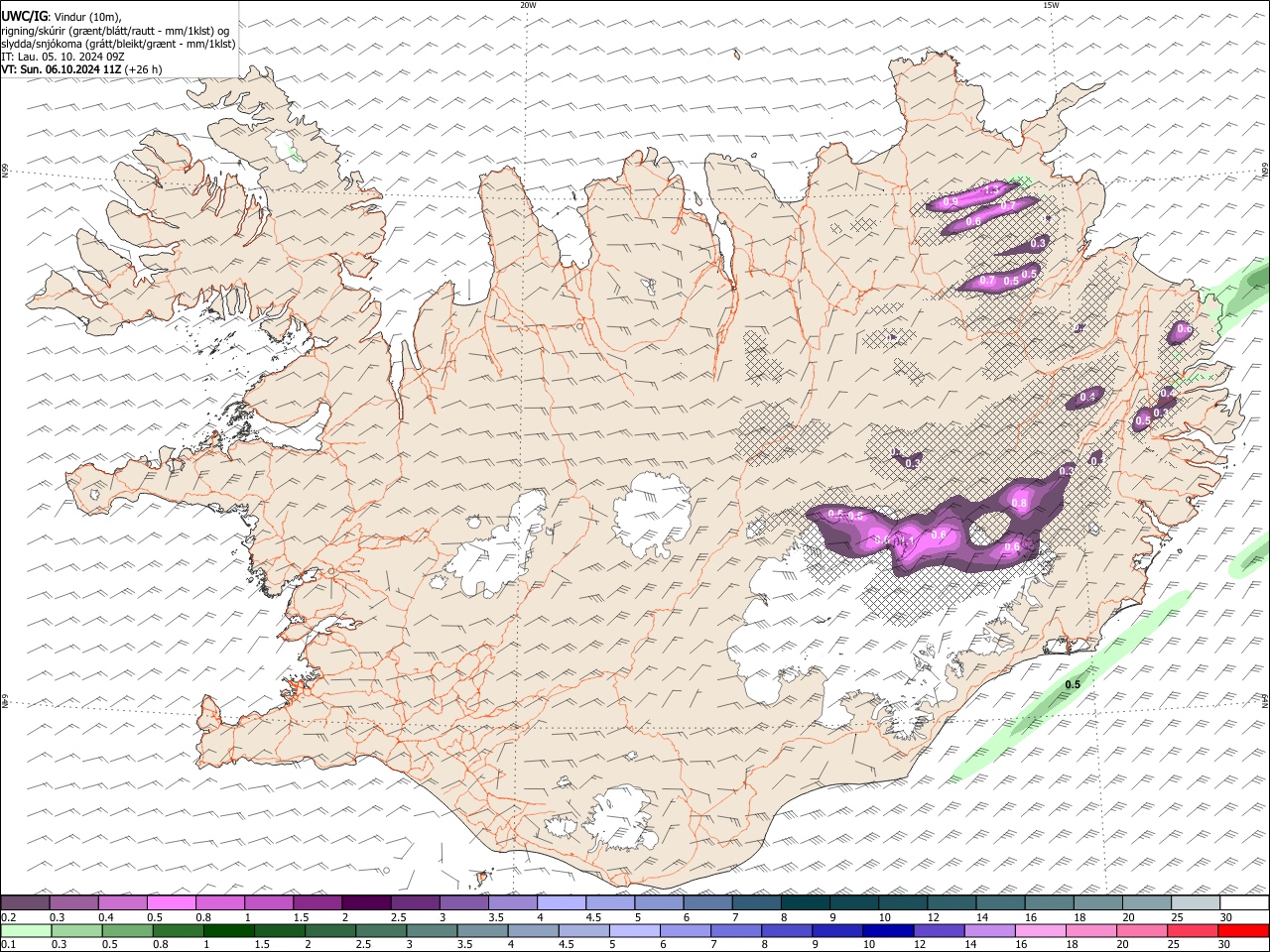Select the grey-green 3 swatch in the lower legend
The image size is (1270, 952).
click(432, 931)
